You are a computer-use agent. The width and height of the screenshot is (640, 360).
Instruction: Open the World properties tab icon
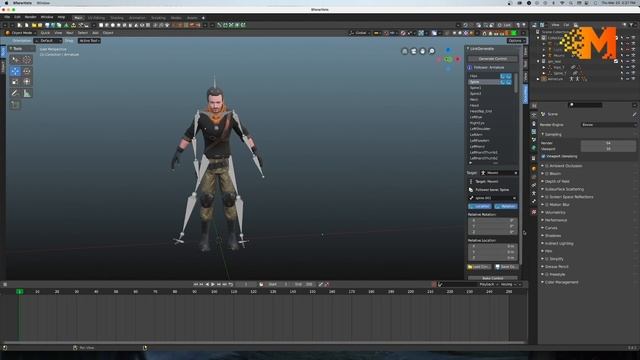pos(534,148)
